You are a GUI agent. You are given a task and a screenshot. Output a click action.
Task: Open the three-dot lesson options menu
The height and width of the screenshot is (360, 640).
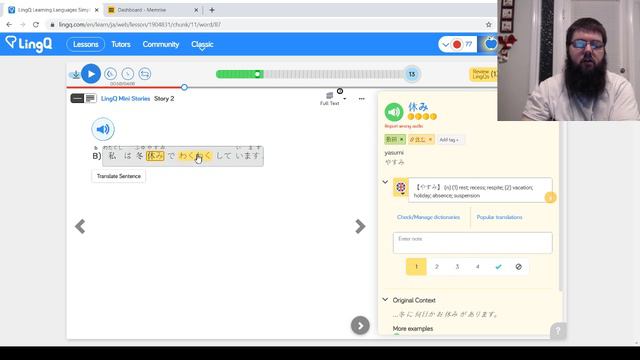pos(362,99)
